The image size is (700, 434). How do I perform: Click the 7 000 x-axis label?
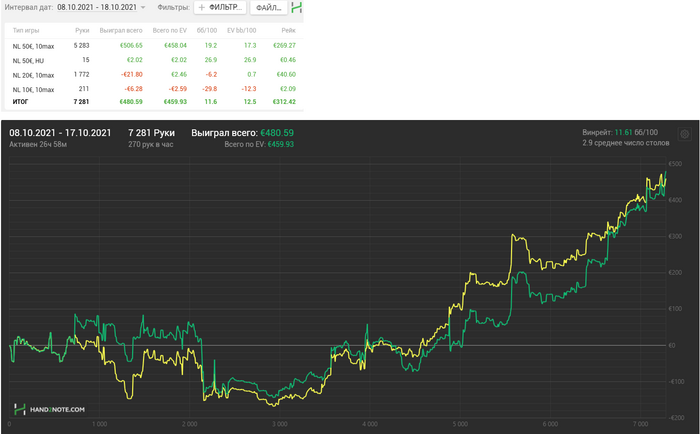[641, 424]
